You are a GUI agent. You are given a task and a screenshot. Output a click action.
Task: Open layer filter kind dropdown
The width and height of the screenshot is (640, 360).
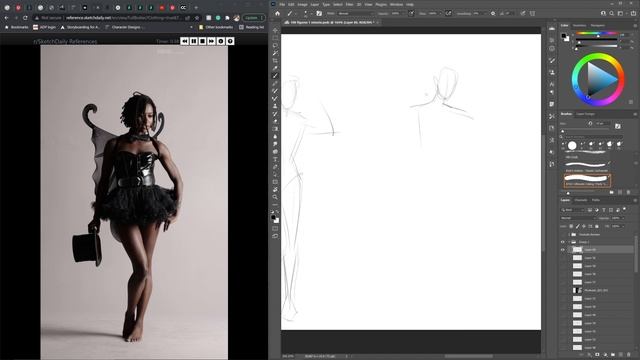click(x=573, y=210)
